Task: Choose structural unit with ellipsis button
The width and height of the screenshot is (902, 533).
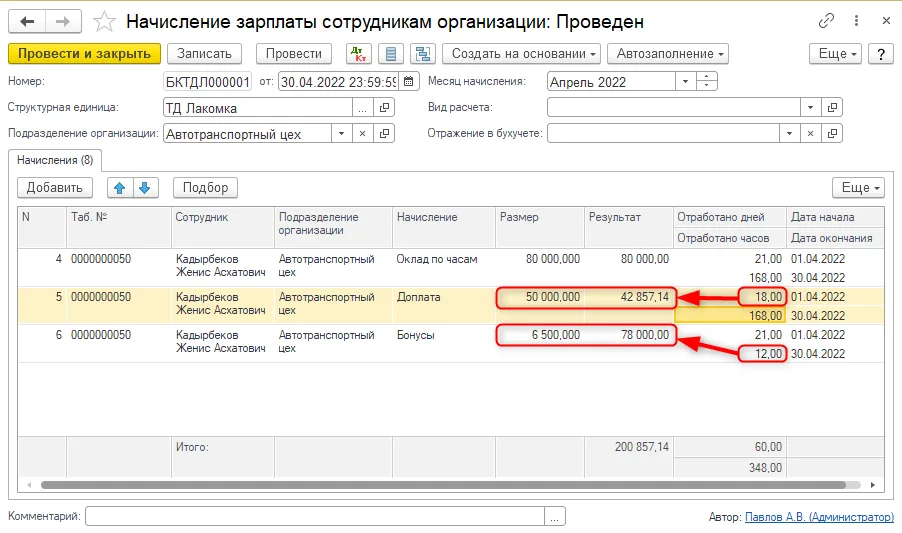Action: pyautogui.click(x=362, y=107)
